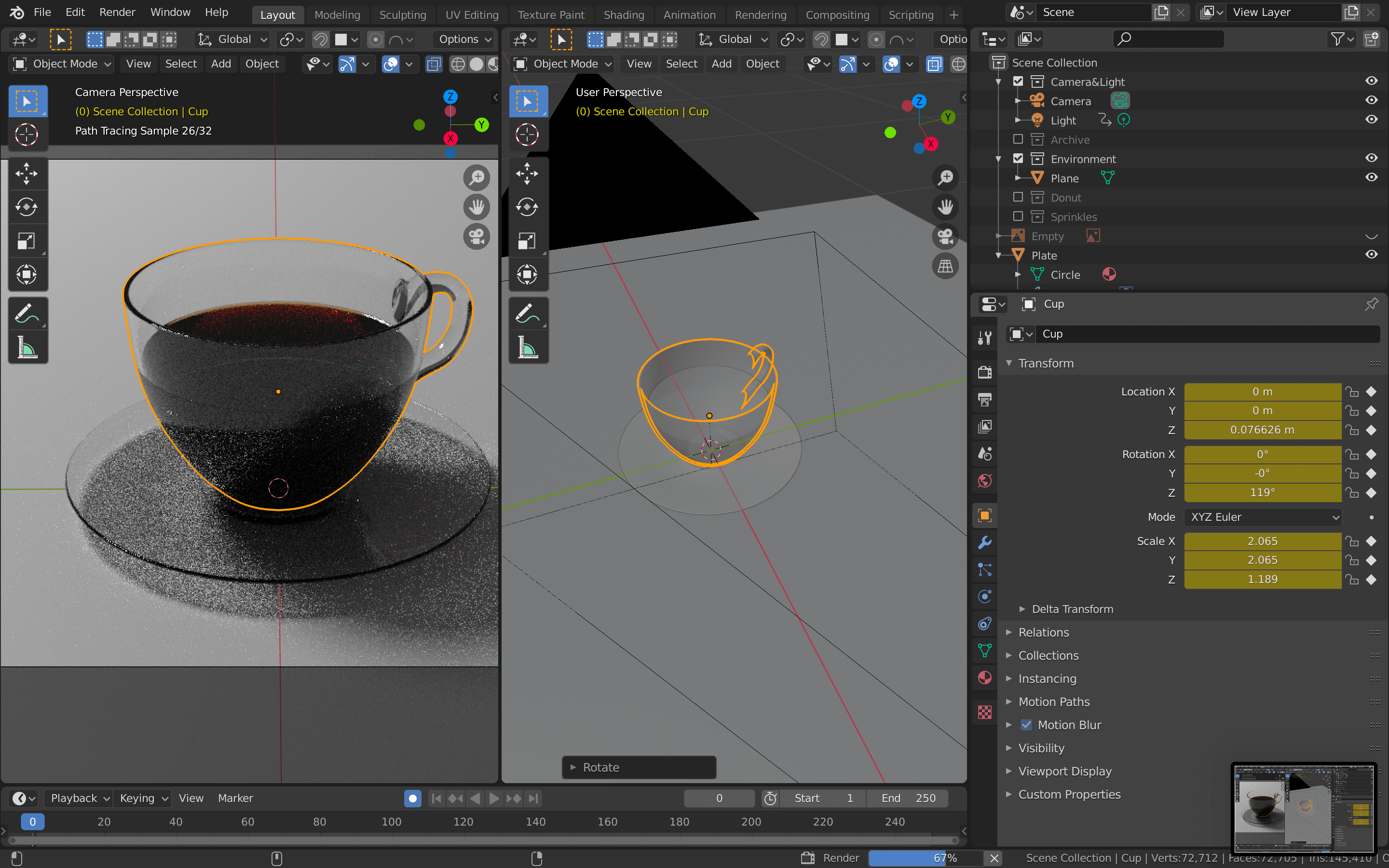Screen dimensions: 1389x868
Task: Click the Scale X value field
Action: click(x=1263, y=542)
